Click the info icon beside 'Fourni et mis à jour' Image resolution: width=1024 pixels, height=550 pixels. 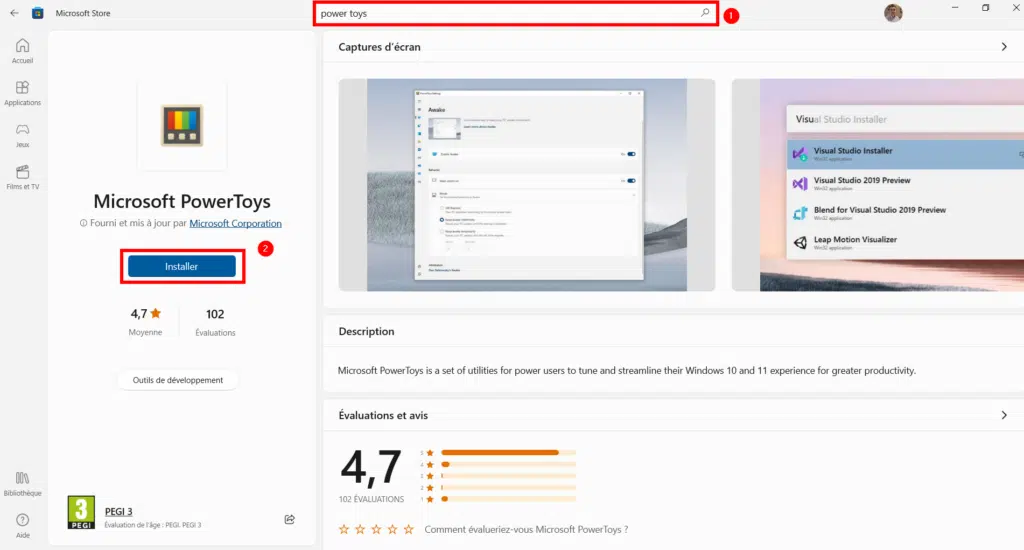tap(83, 223)
